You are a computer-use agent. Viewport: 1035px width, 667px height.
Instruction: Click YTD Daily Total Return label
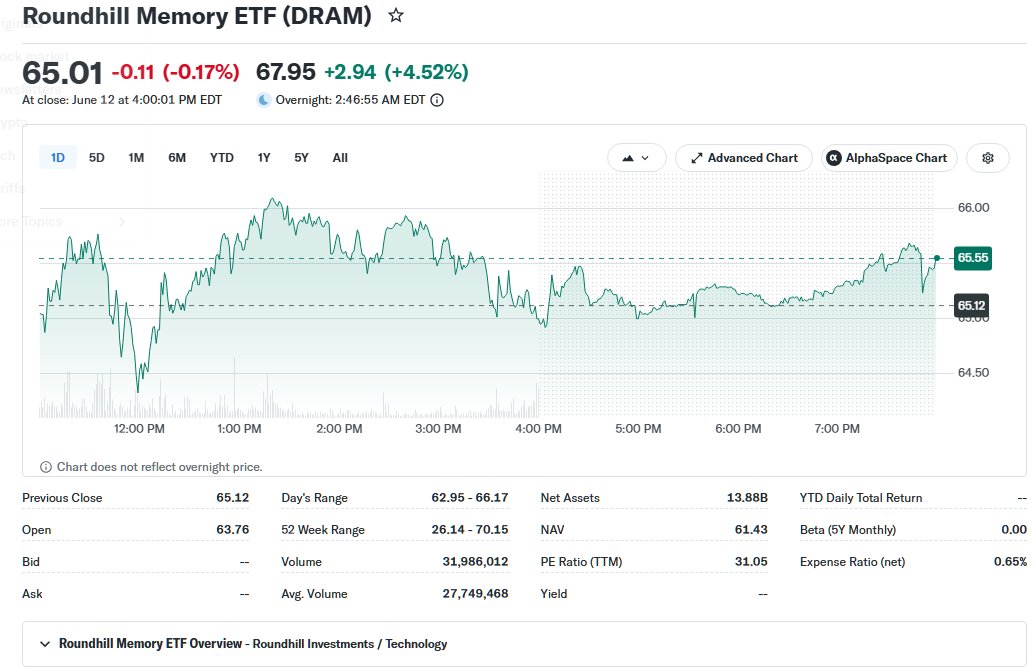(x=861, y=498)
